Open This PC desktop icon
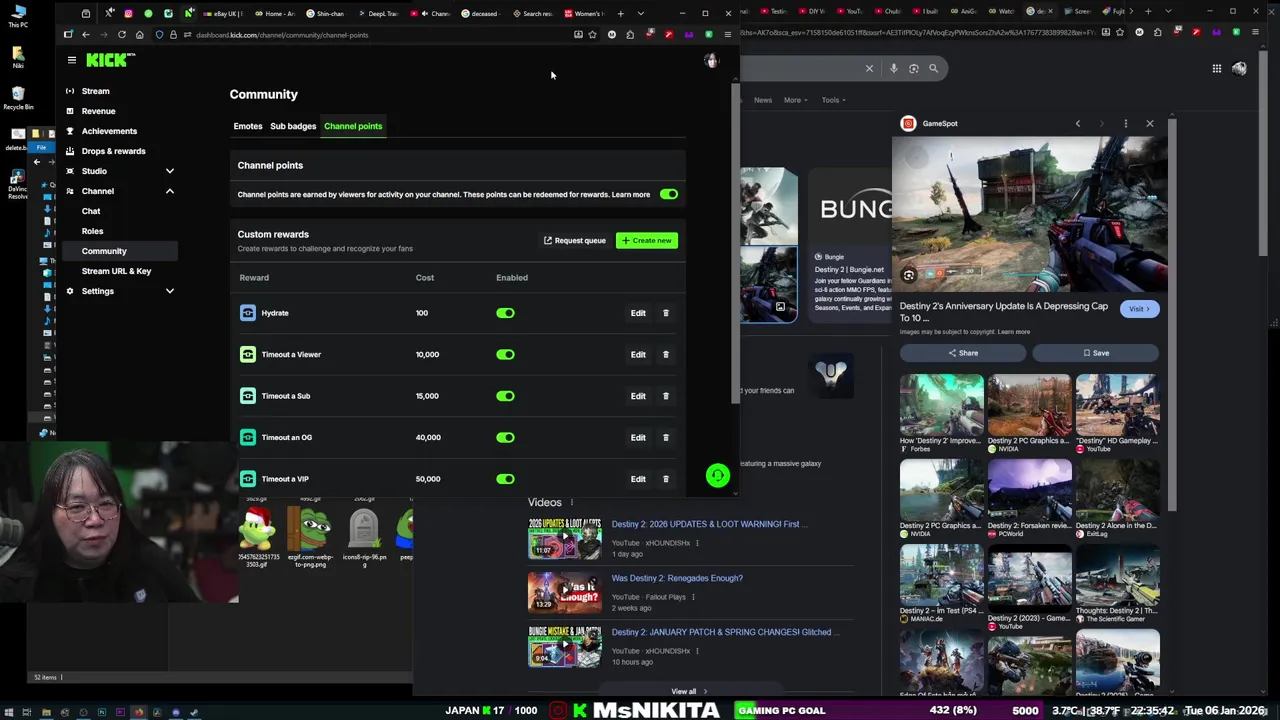This screenshot has width=1280, height=720. (x=18, y=16)
